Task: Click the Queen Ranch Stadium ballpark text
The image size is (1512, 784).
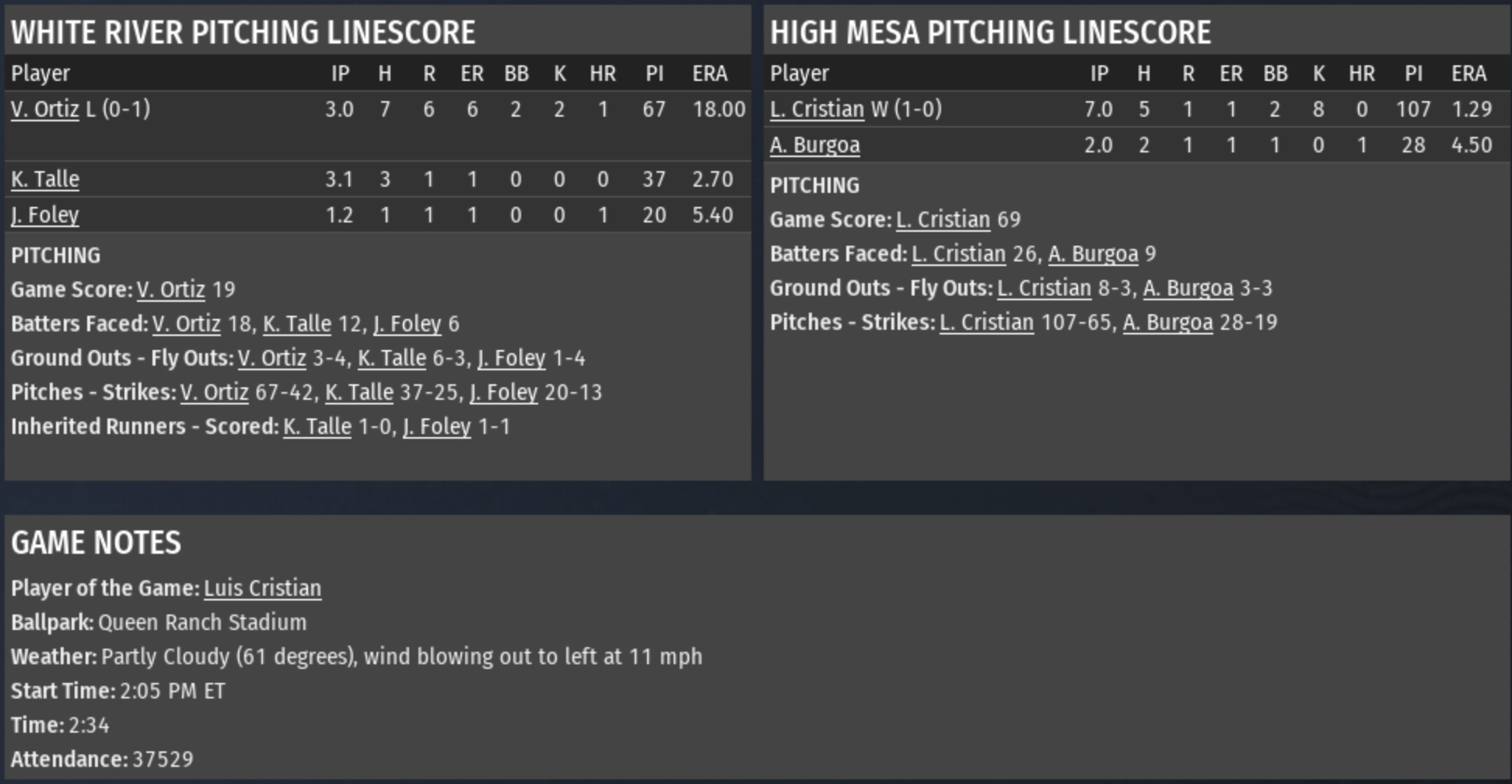Action: click(x=202, y=622)
